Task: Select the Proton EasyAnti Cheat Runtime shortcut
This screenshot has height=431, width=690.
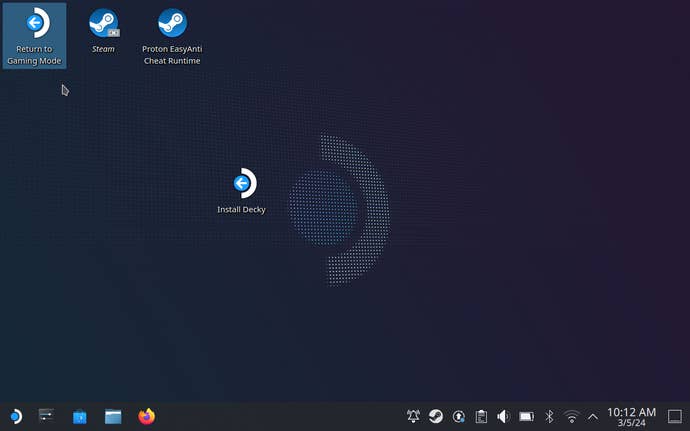Action: point(172,37)
